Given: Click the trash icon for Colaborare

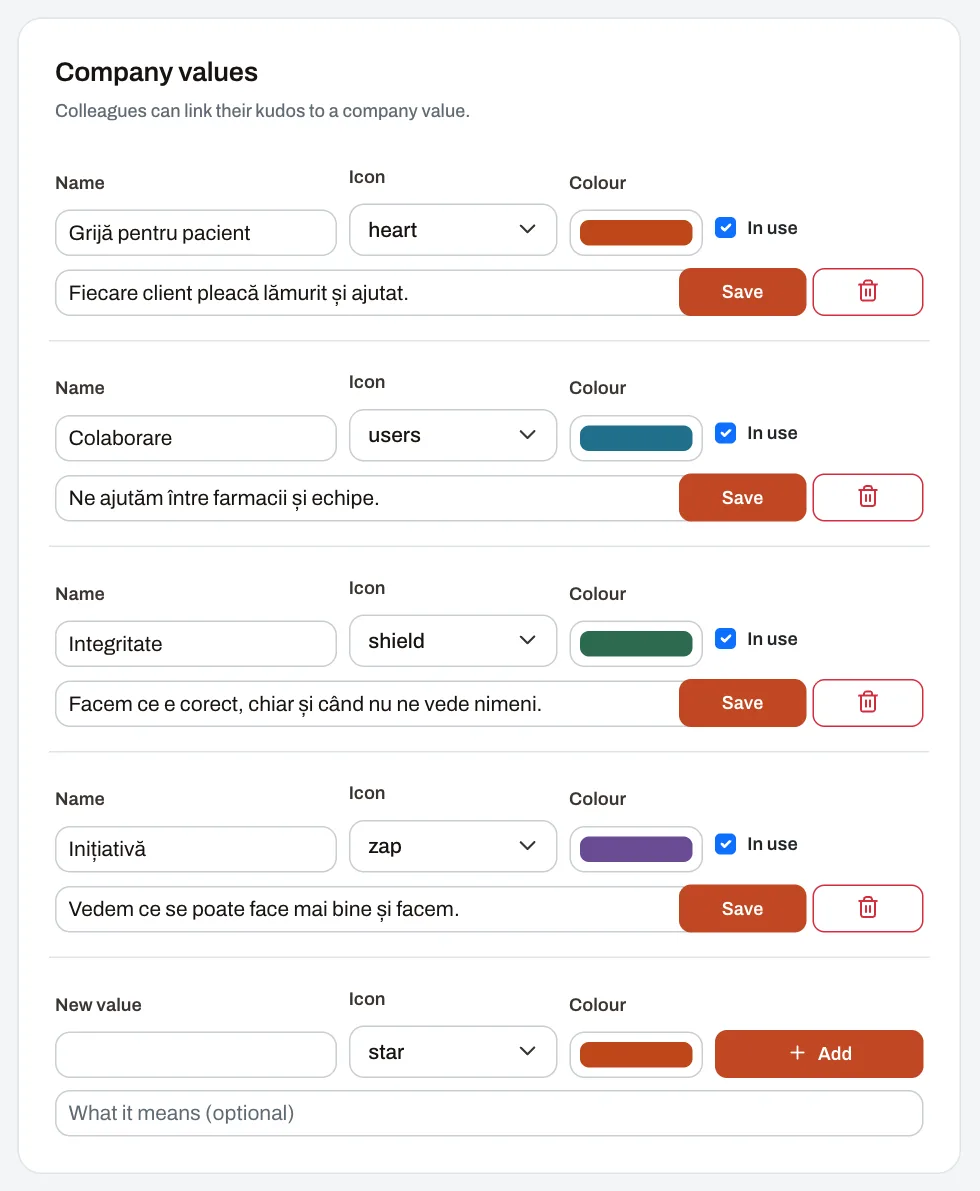Looking at the screenshot, I should 868,498.
